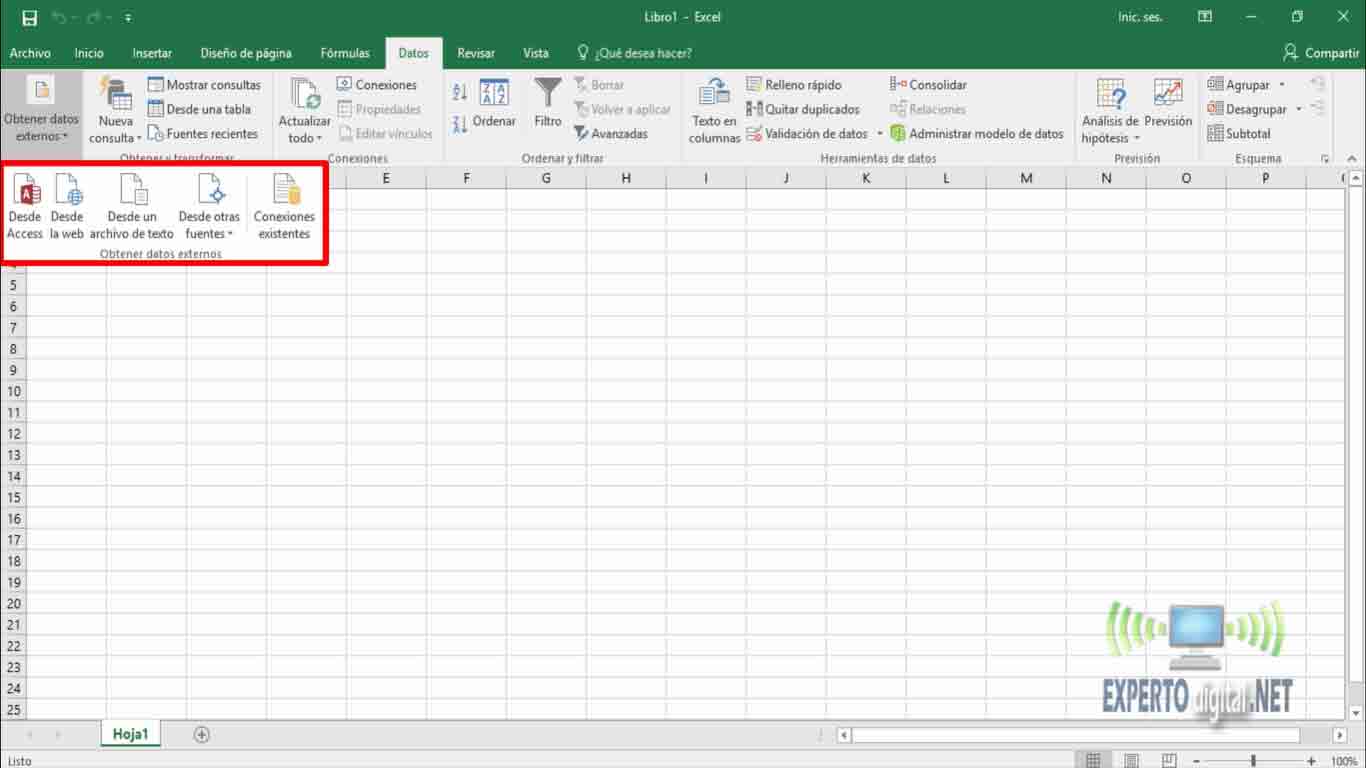Image resolution: width=1366 pixels, height=768 pixels.
Task: Open the Previsión chart icon
Action: 1168,94
